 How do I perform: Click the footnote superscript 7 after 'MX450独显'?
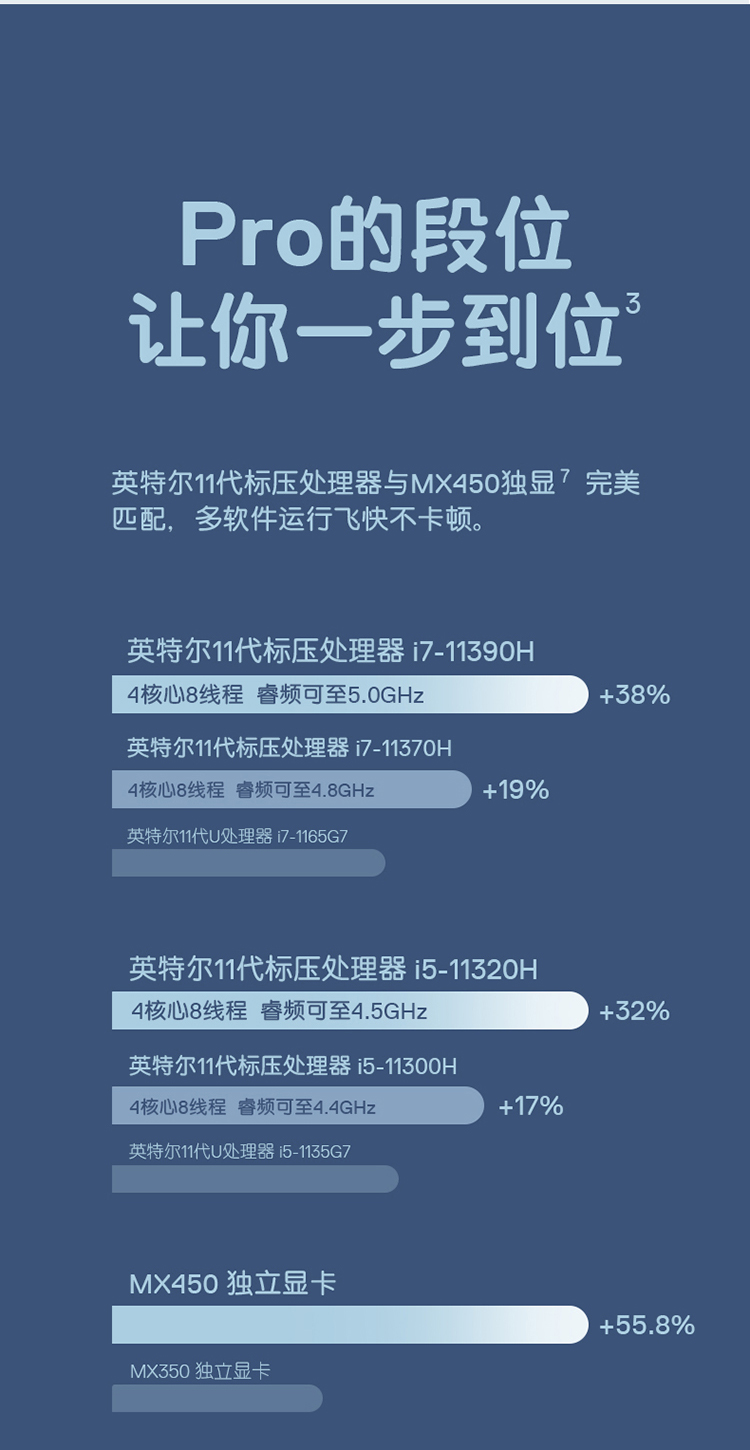click(x=565, y=475)
